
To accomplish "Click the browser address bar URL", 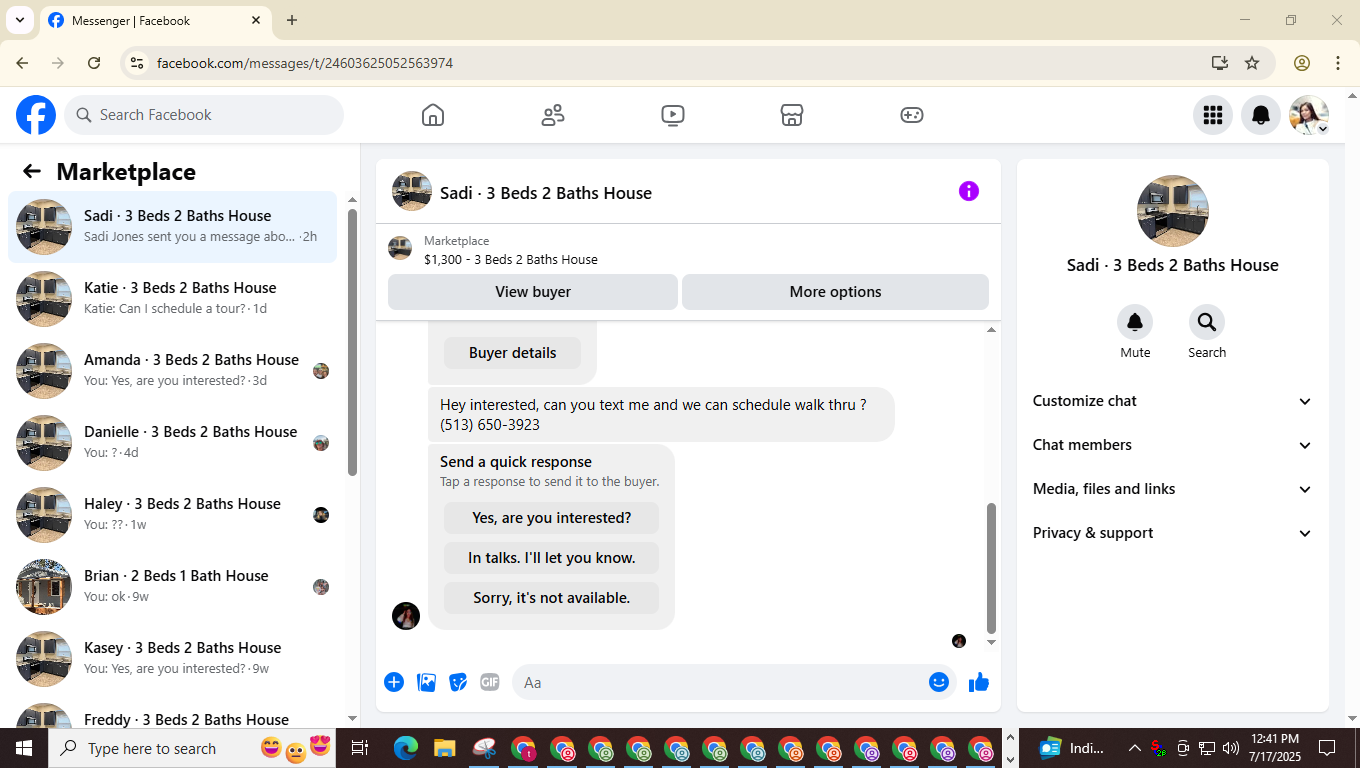I will (x=305, y=63).
